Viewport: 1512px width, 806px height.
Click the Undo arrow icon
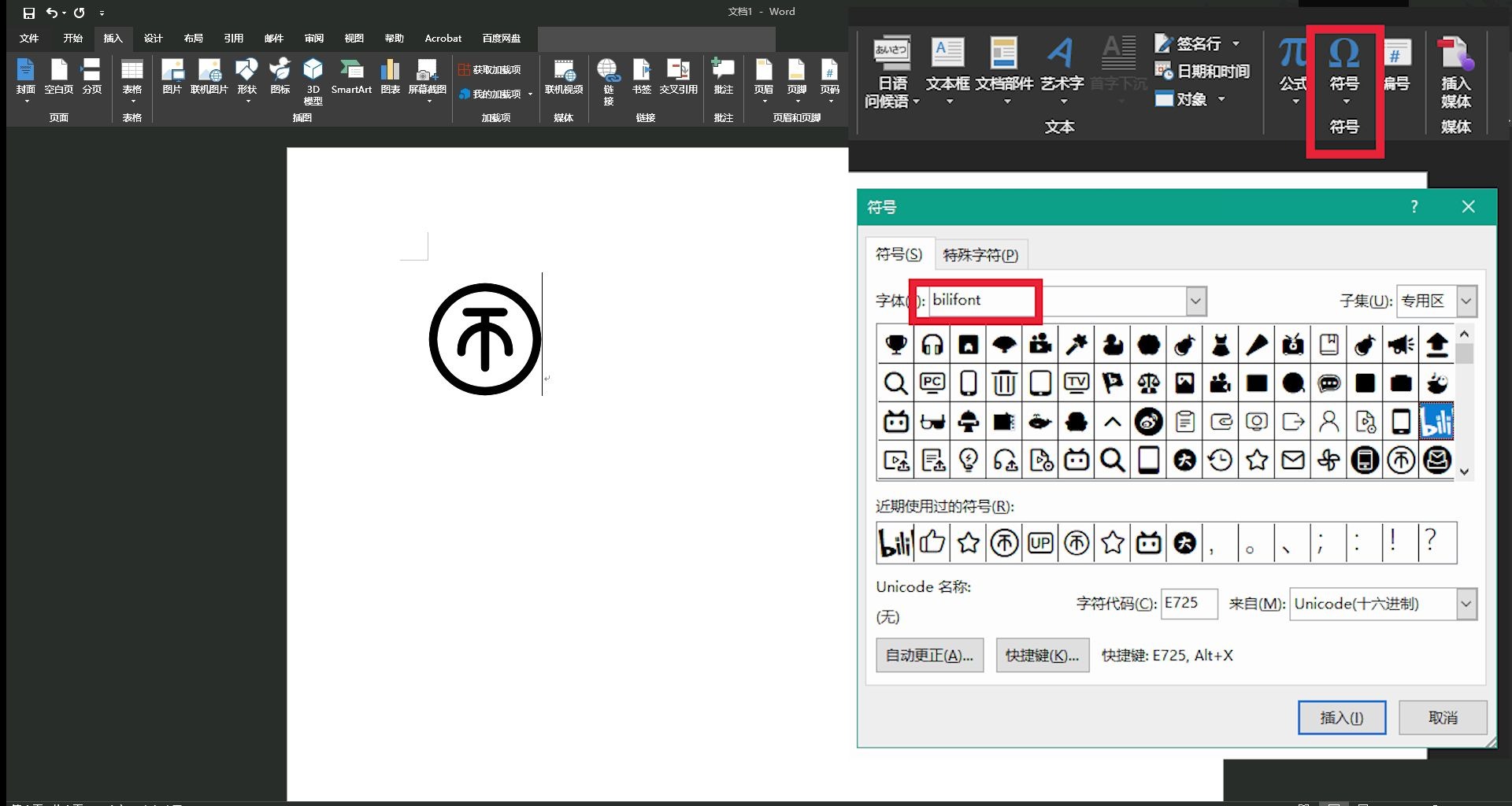[x=52, y=13]
